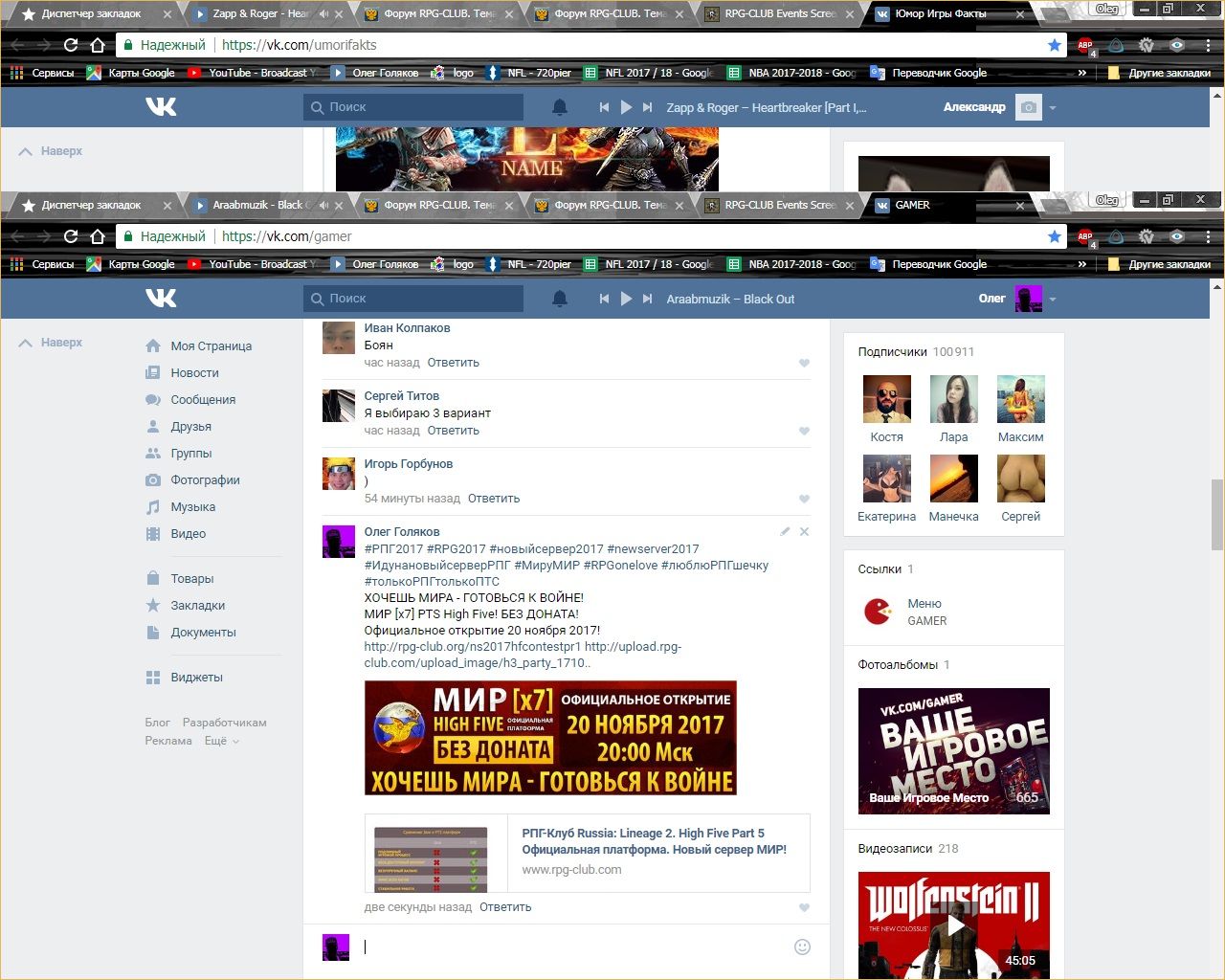
Task: Open Александр's profile dropdown menu
Action: tap(1053, 108)
